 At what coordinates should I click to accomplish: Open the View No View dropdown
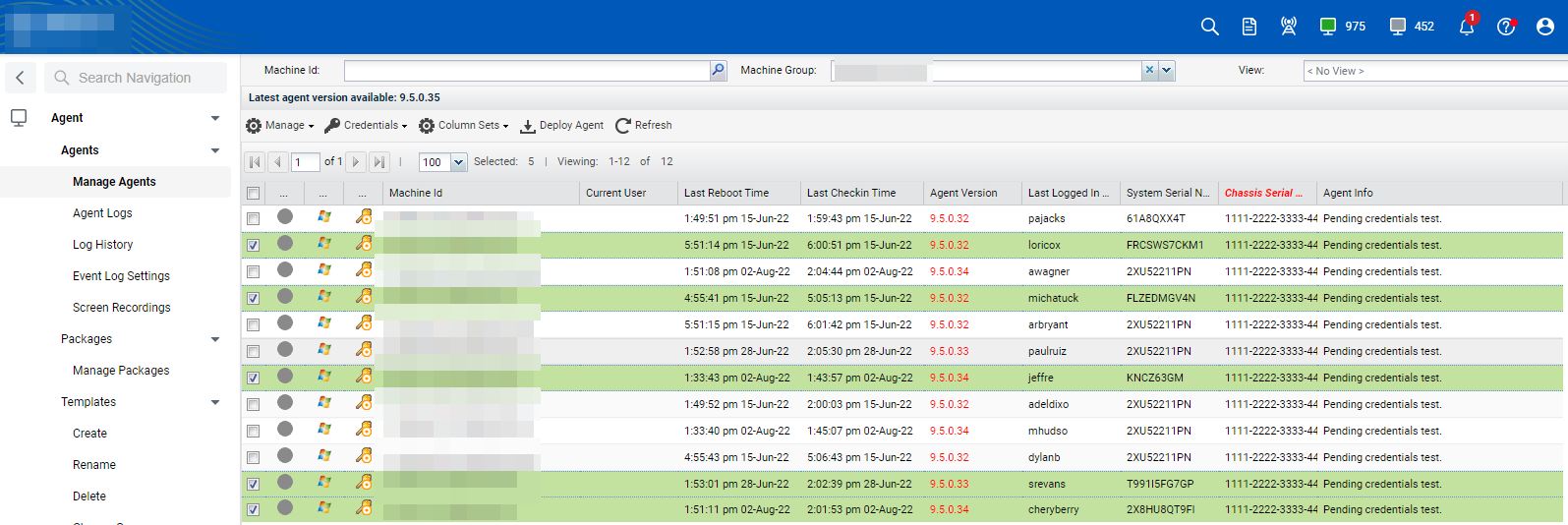(1435, 71)
